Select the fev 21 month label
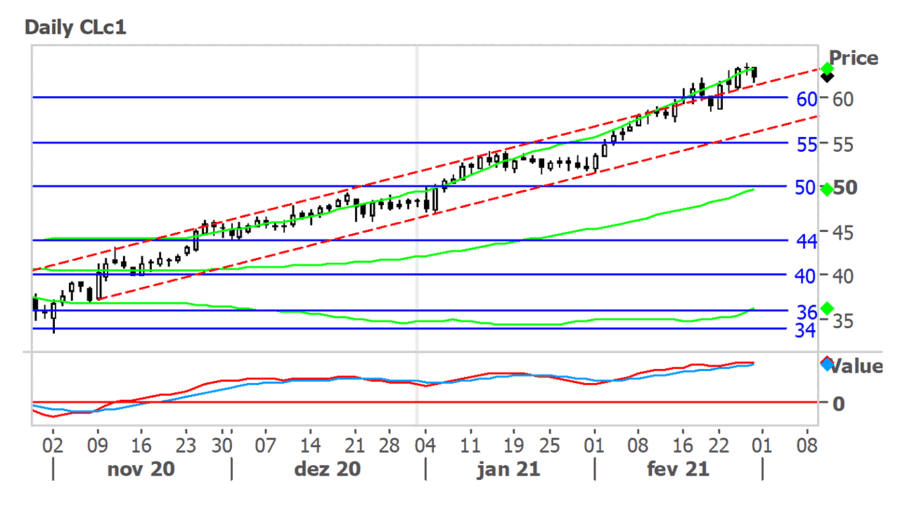 678,469
